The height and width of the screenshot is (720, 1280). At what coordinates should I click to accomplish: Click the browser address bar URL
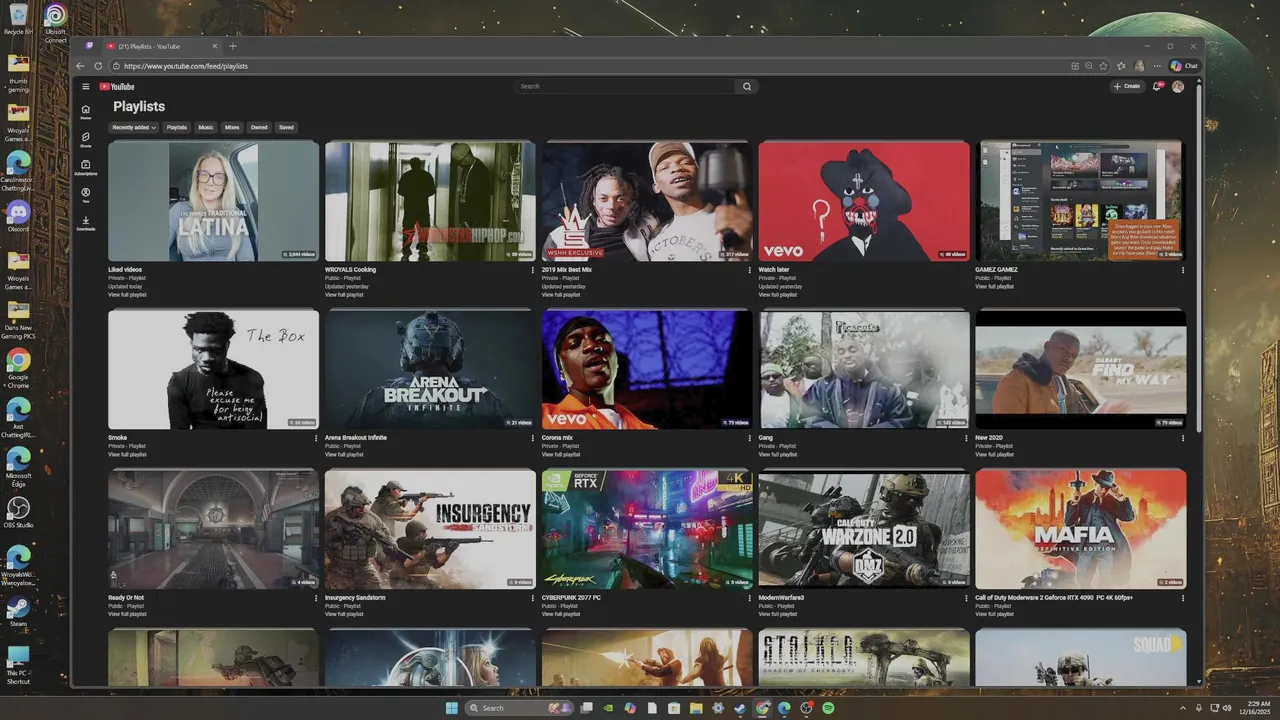click(x=186, y=66)
